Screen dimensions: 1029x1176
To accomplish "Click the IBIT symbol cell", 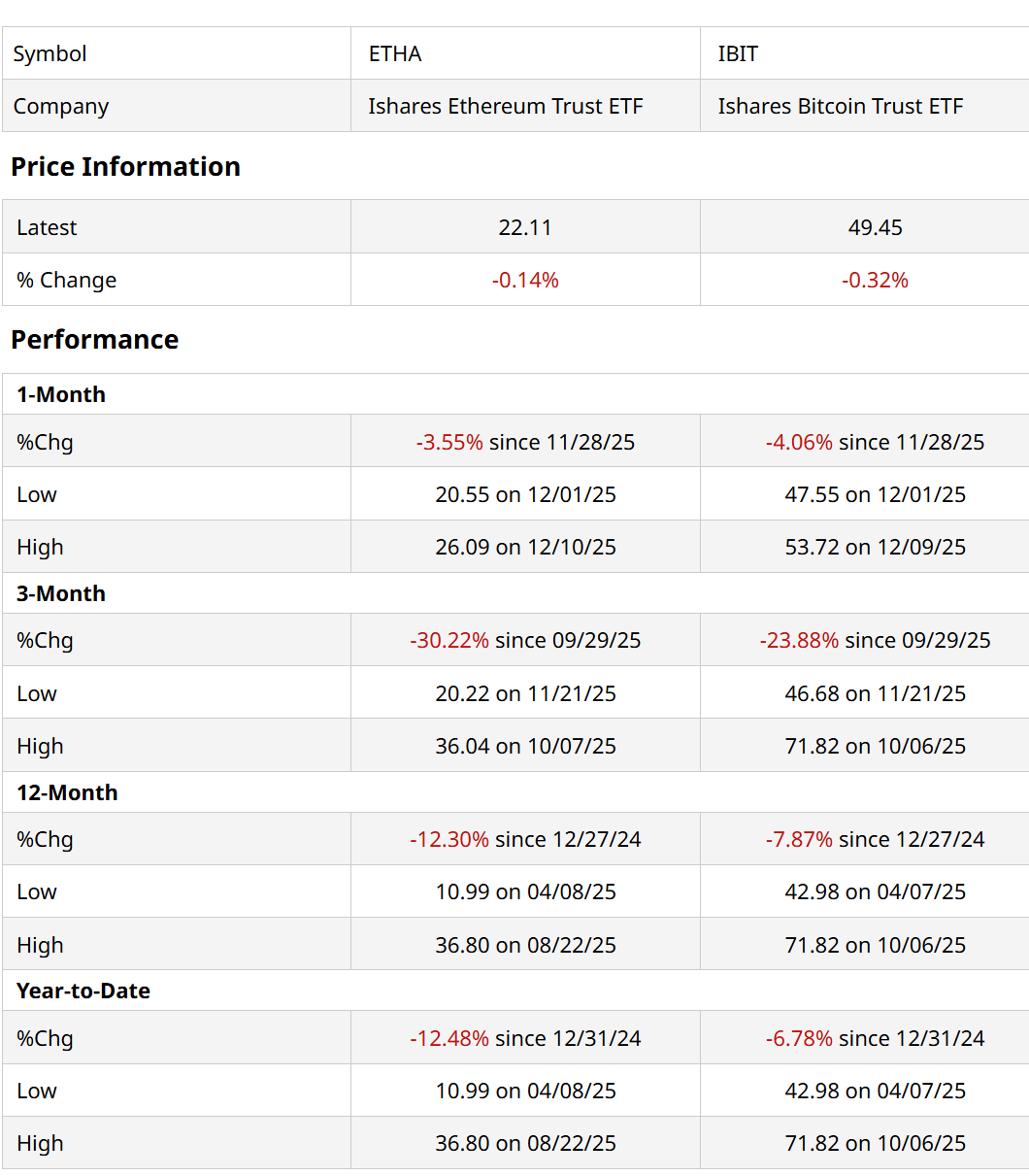I will pyautogui.click(x=738, y=53).
